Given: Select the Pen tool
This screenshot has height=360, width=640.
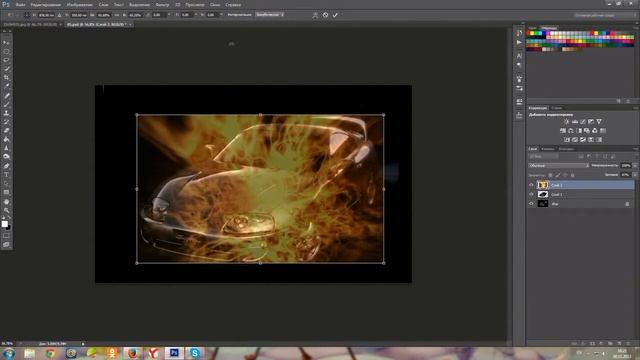Looking at the screenshot, I should click(x=6, y=166).
